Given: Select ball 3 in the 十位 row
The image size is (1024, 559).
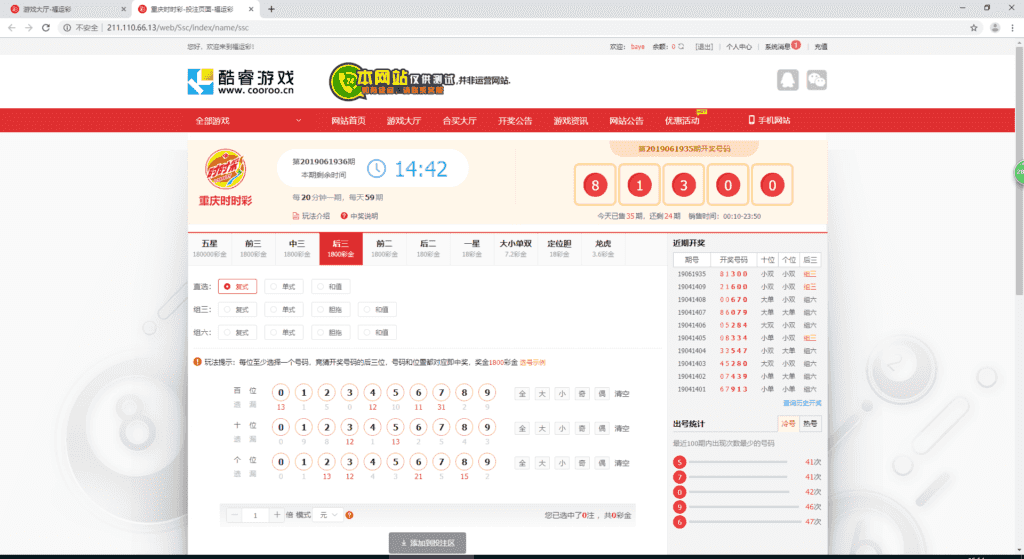Looking at the screenshot, I should point(349,427).
